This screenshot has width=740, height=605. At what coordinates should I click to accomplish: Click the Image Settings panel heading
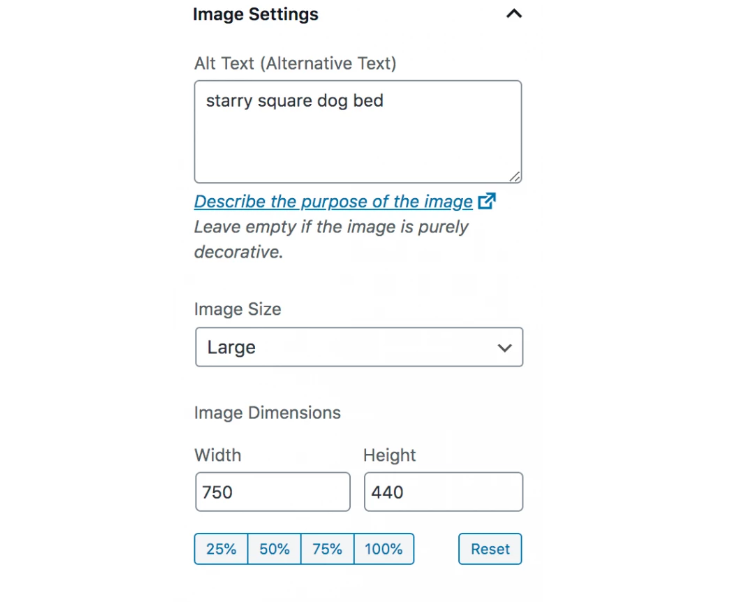pyautogui.click(x=255, y=14)
